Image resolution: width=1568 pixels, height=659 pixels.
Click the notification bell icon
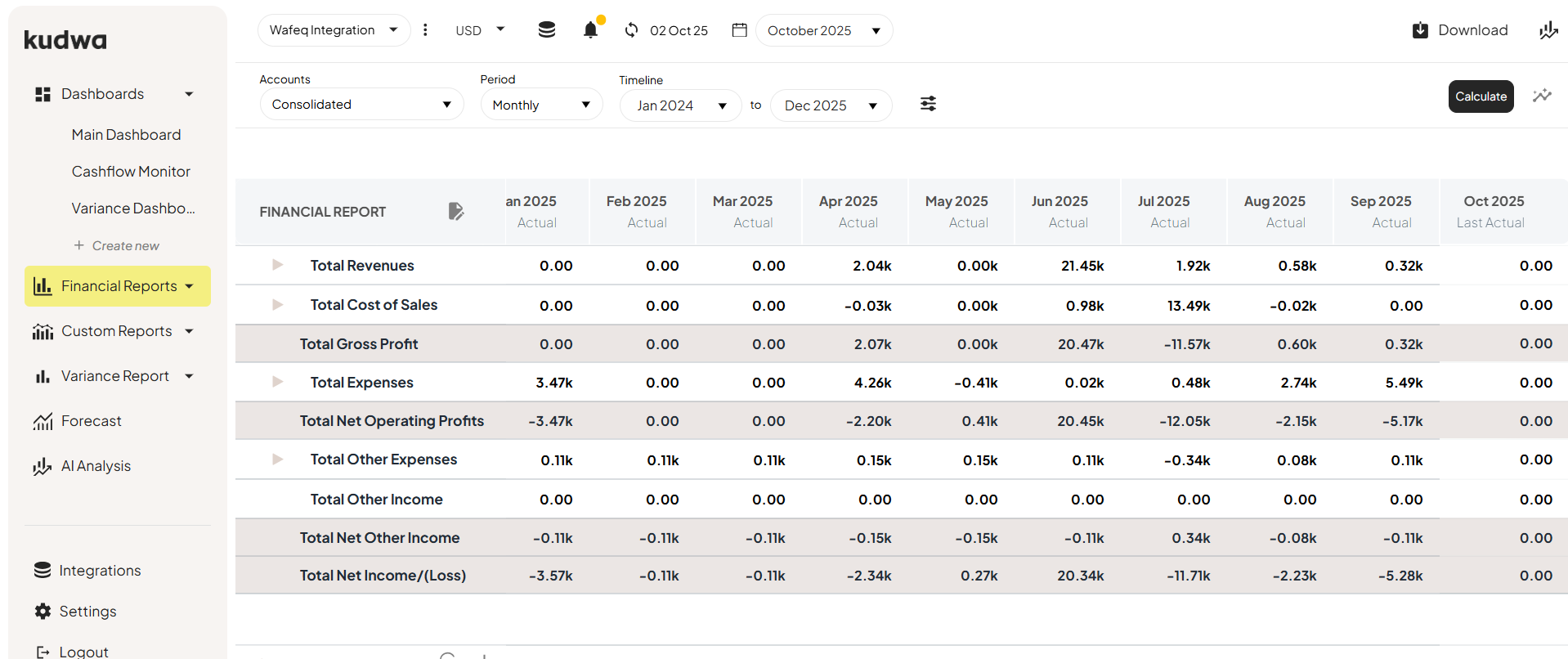tap(590, 30)
